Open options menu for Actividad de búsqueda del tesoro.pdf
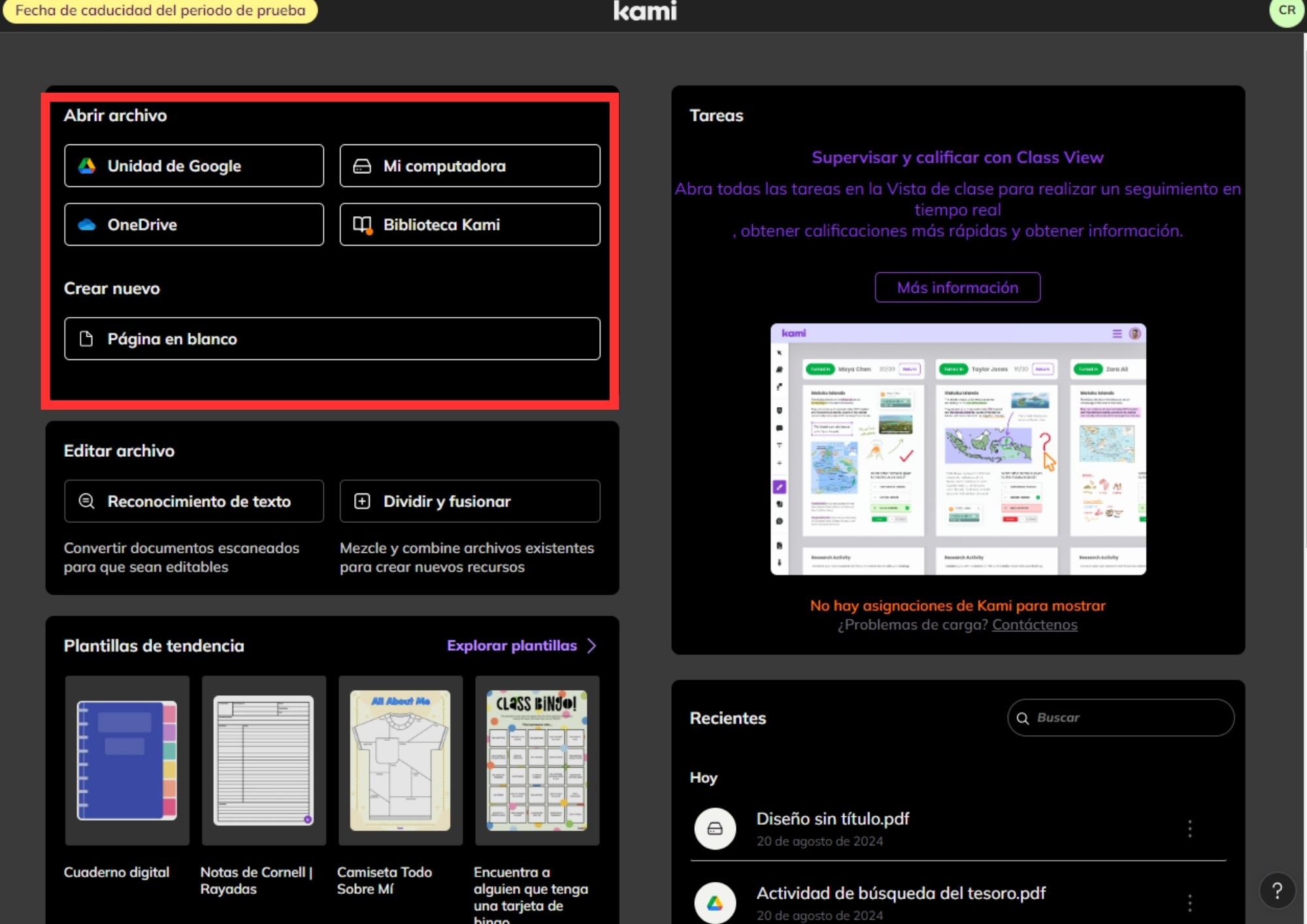 pos(1189,903)
